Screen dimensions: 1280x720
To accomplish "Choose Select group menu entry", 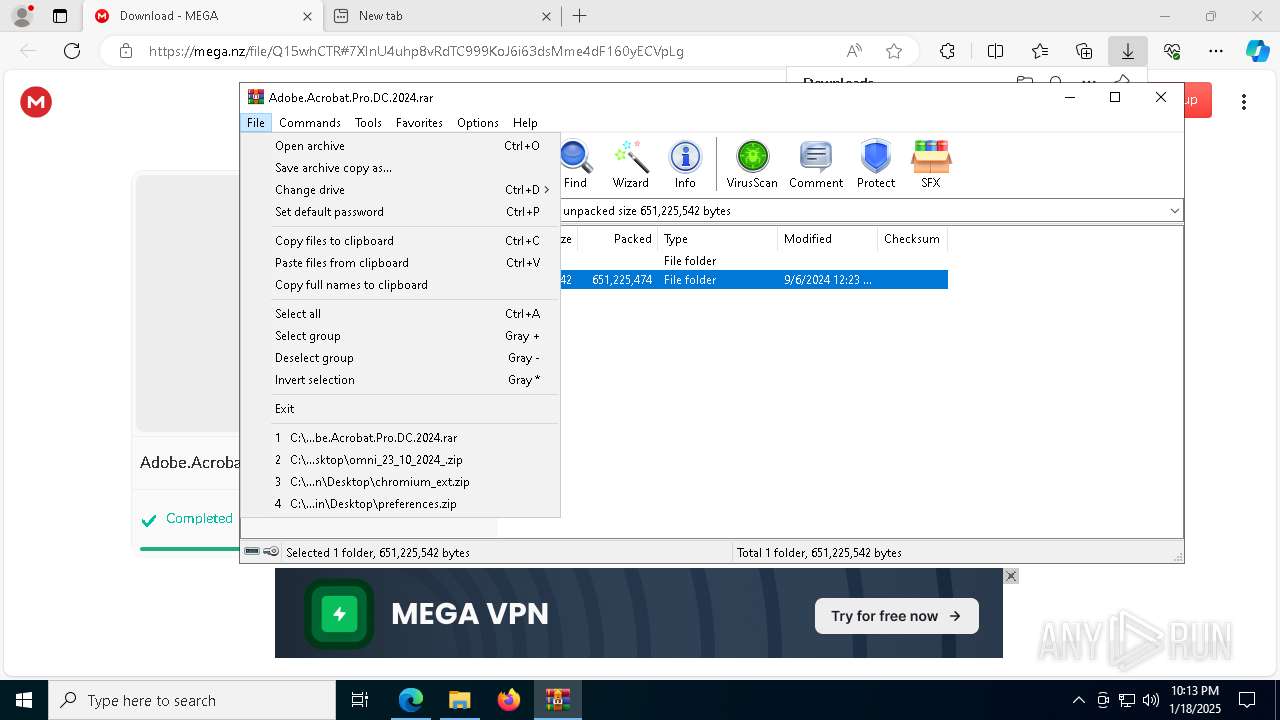I will tap(400, 336).
